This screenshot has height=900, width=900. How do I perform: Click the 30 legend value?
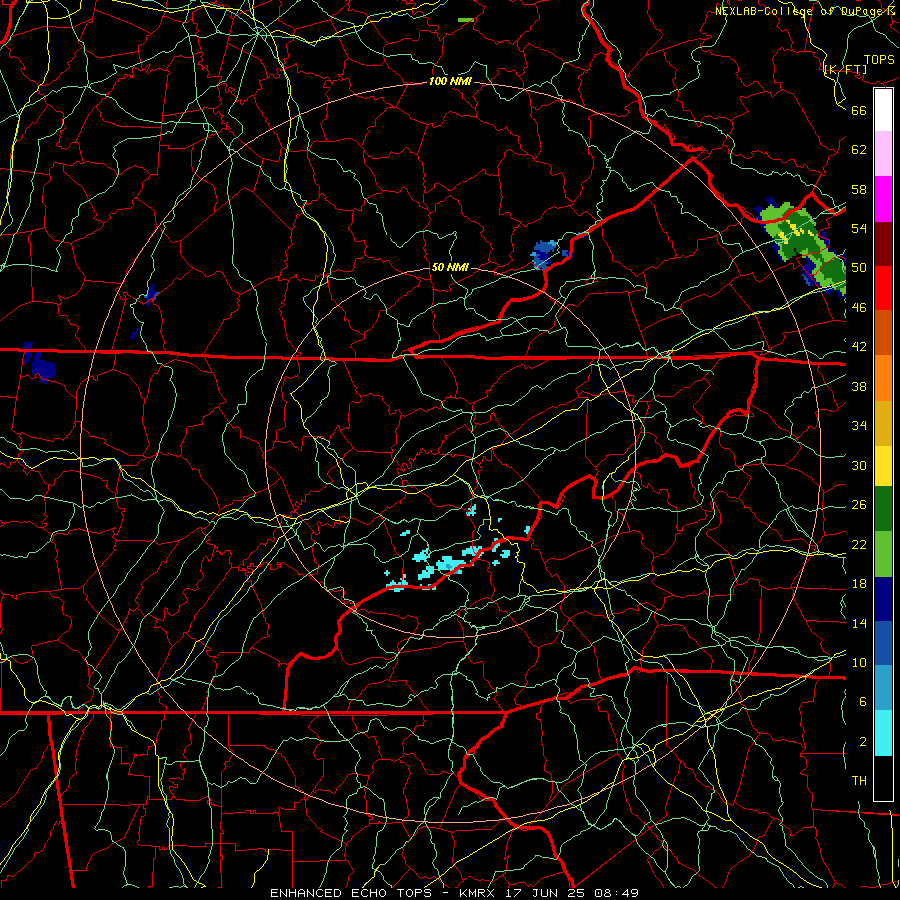tap(859, 465)
